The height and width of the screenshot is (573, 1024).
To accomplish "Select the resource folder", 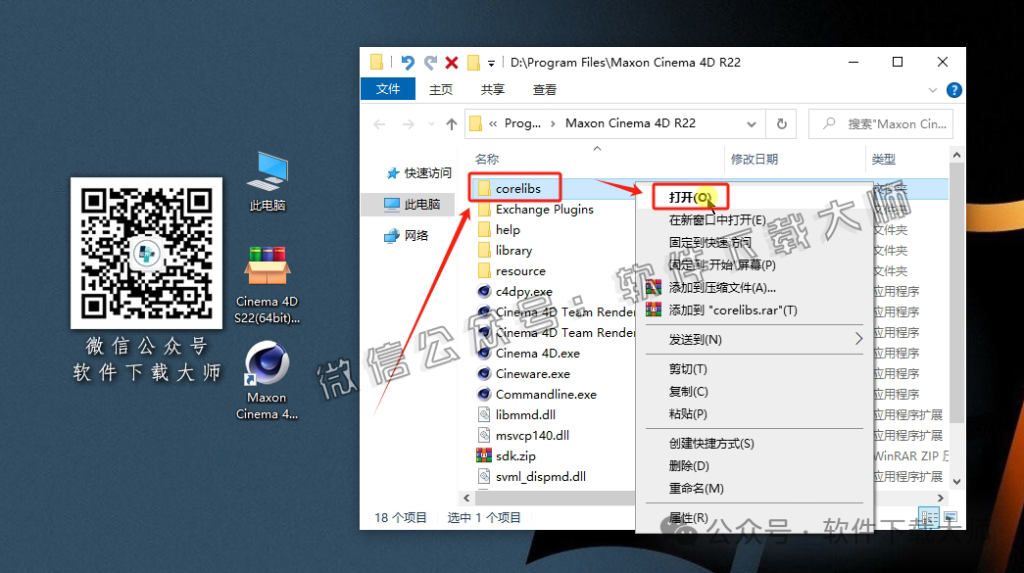I will (x=511, y=271).
